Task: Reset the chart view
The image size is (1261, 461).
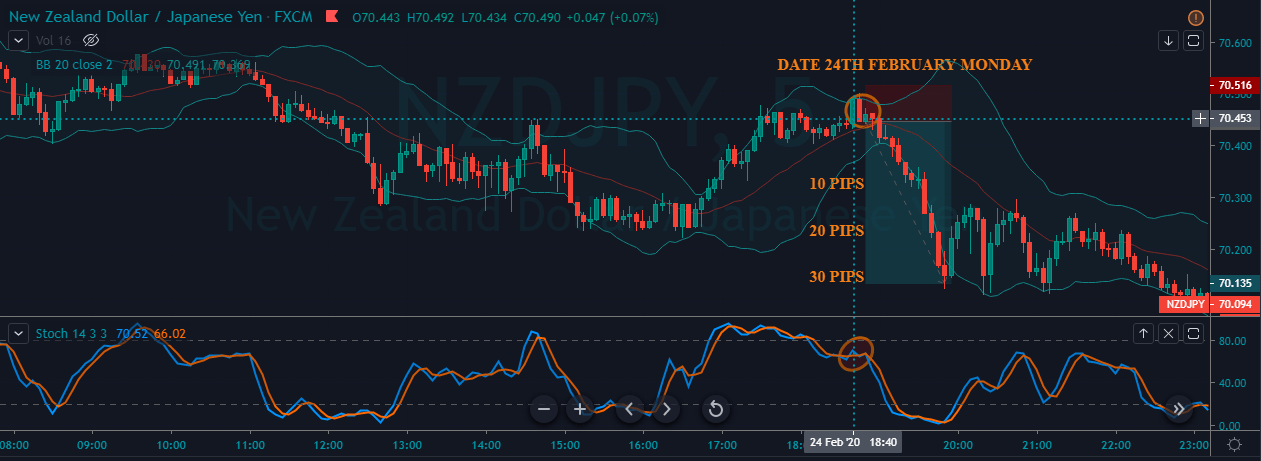Action: (715, 409)
